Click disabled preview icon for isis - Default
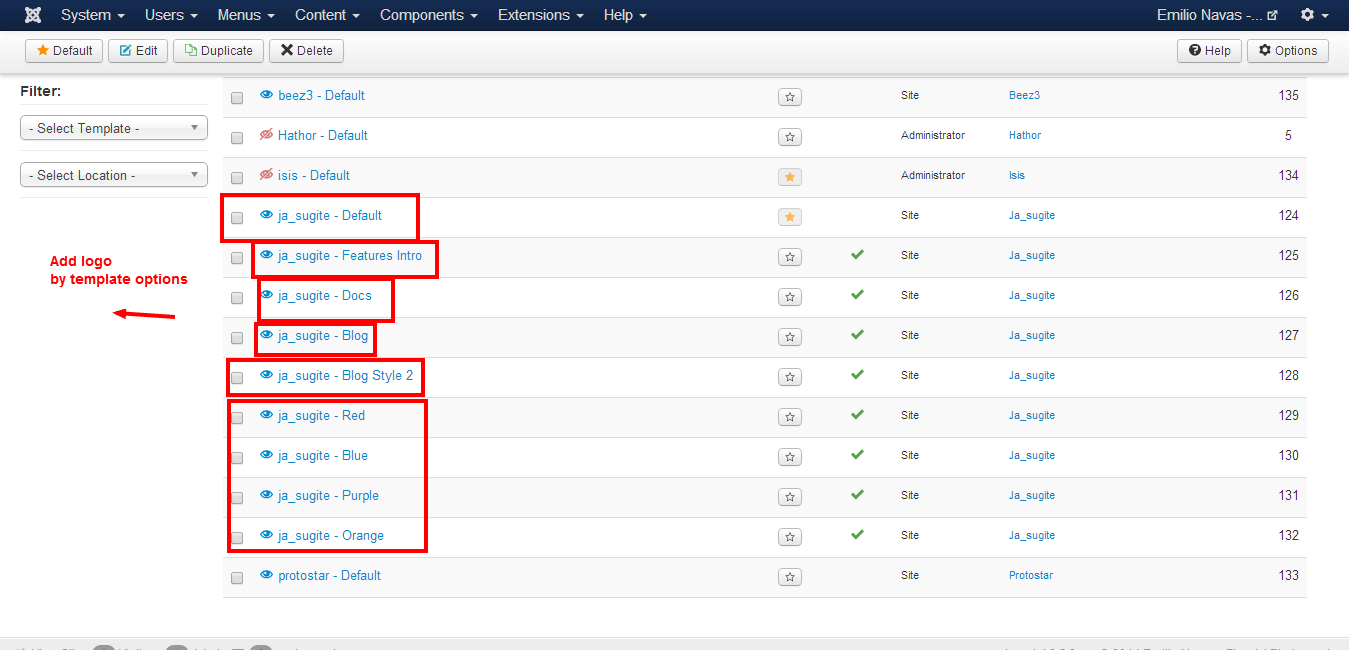1349x650 pixels. click(x=266, y=175)
